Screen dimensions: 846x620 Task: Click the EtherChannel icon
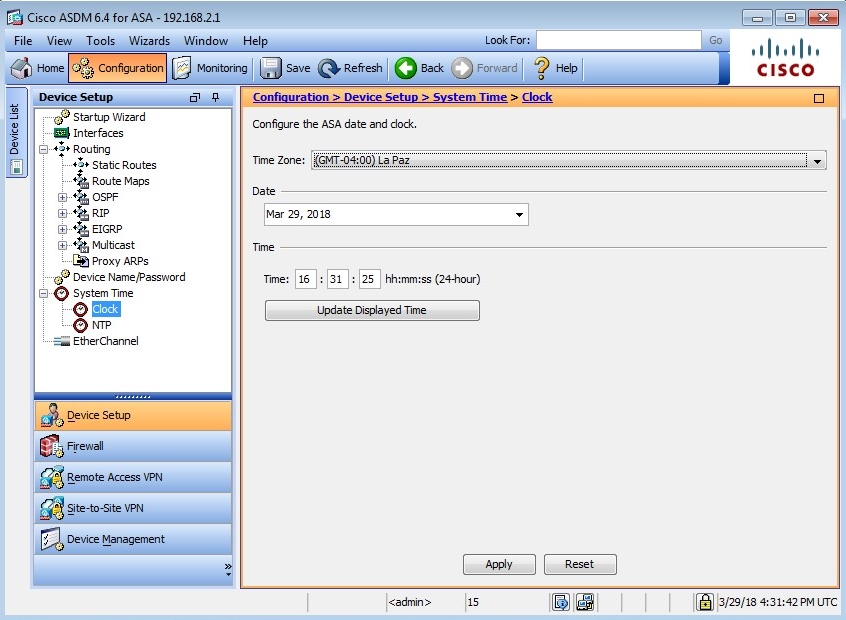pos(62,341)
